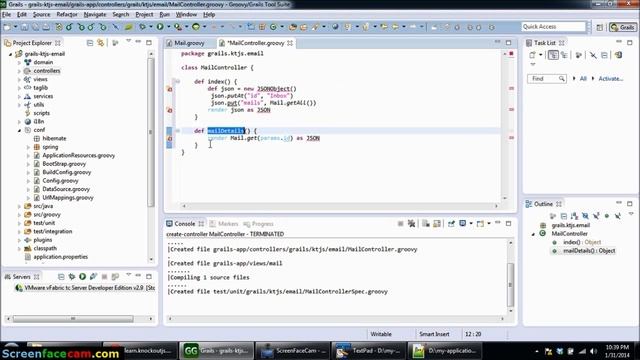Click Focus on Workweek icon in Task List

click(578, 55)
